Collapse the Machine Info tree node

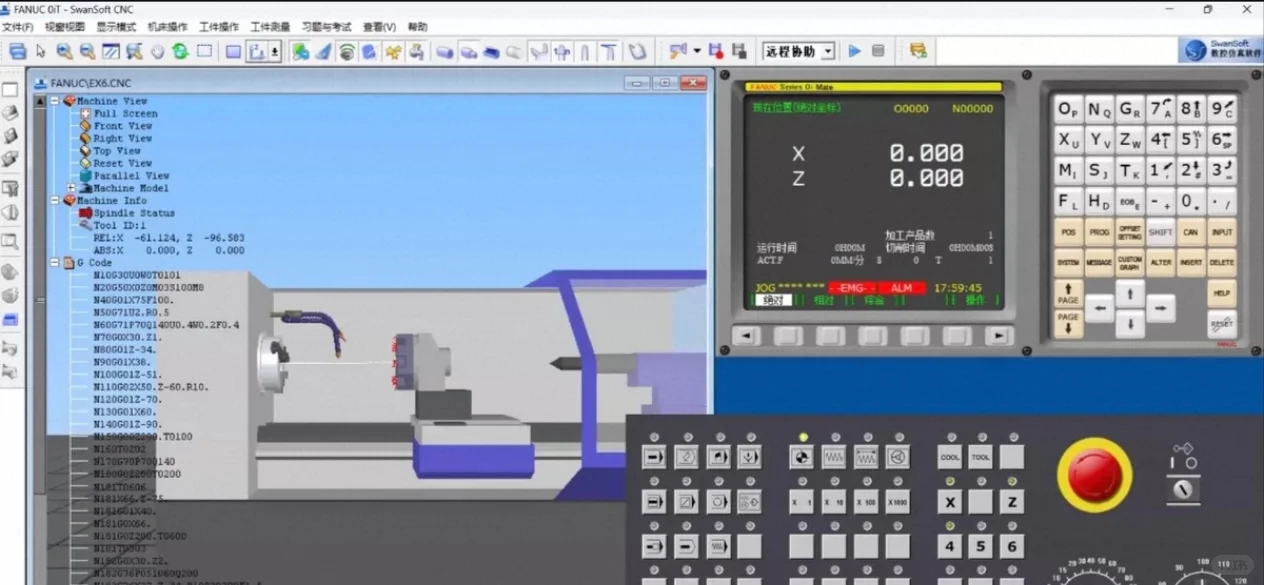click(x=55, y=200)
